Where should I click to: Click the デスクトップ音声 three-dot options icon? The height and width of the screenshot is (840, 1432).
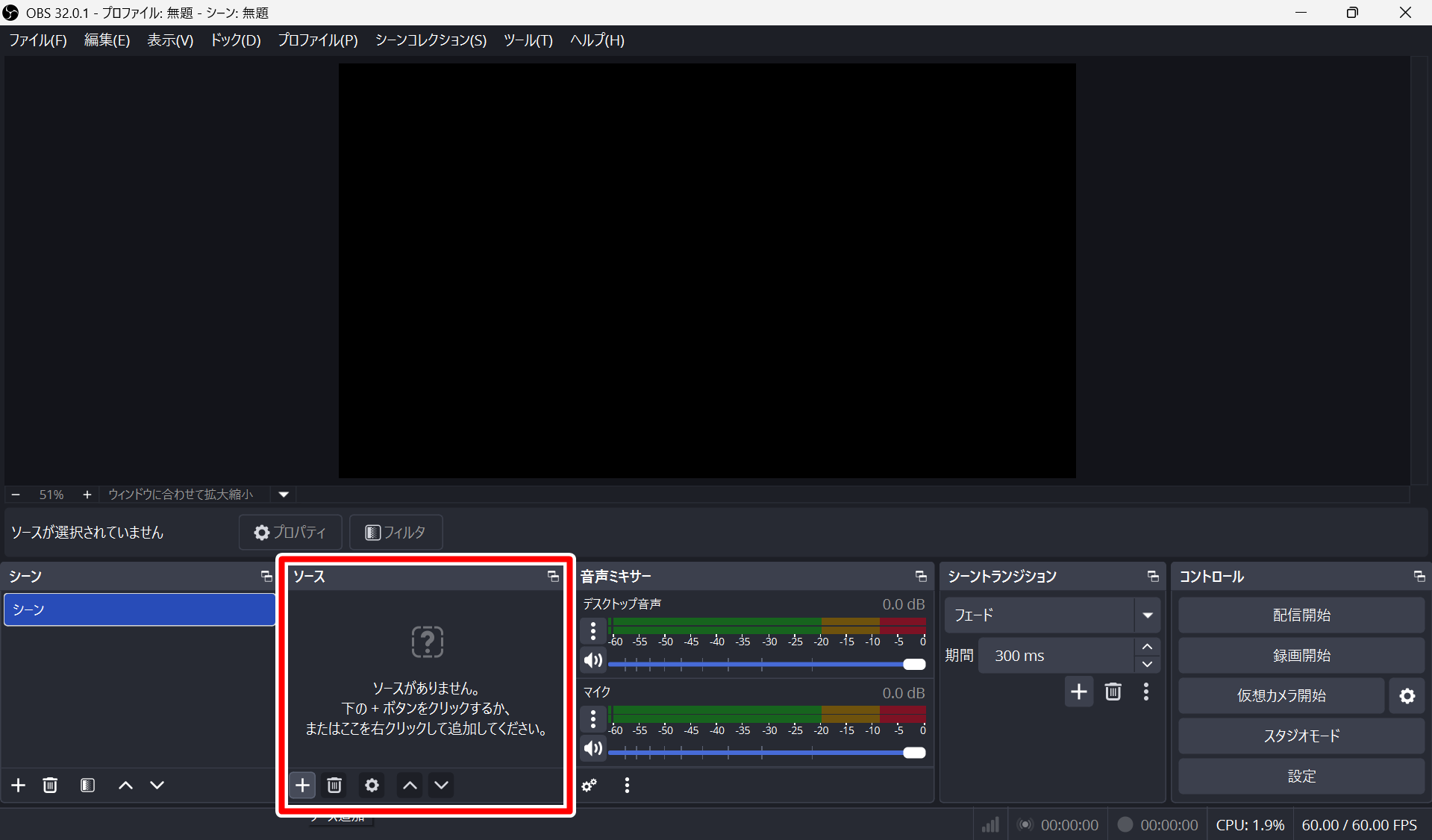point(593,631)
